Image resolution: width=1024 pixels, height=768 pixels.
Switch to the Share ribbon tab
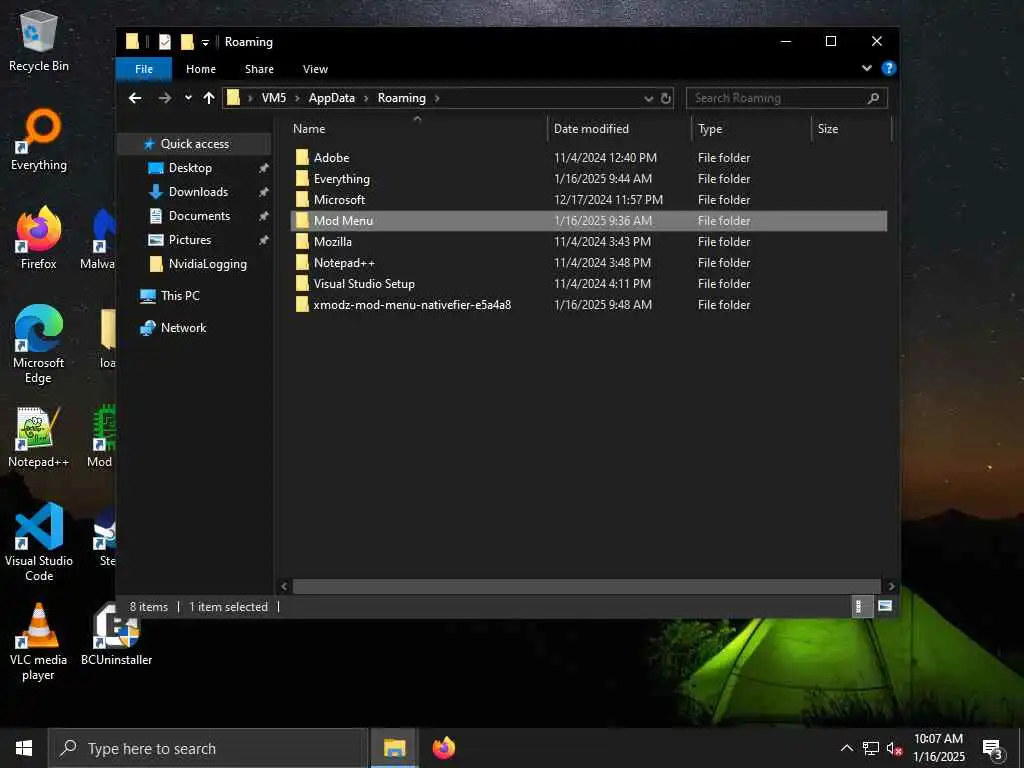point(259,69)
